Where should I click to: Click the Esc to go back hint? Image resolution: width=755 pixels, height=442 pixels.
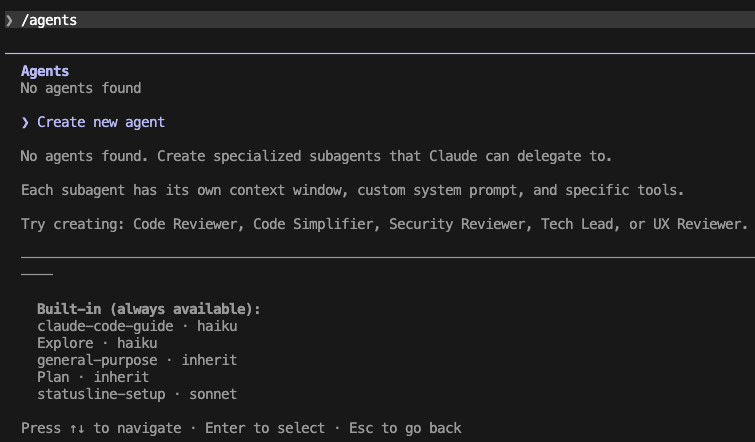405,428
